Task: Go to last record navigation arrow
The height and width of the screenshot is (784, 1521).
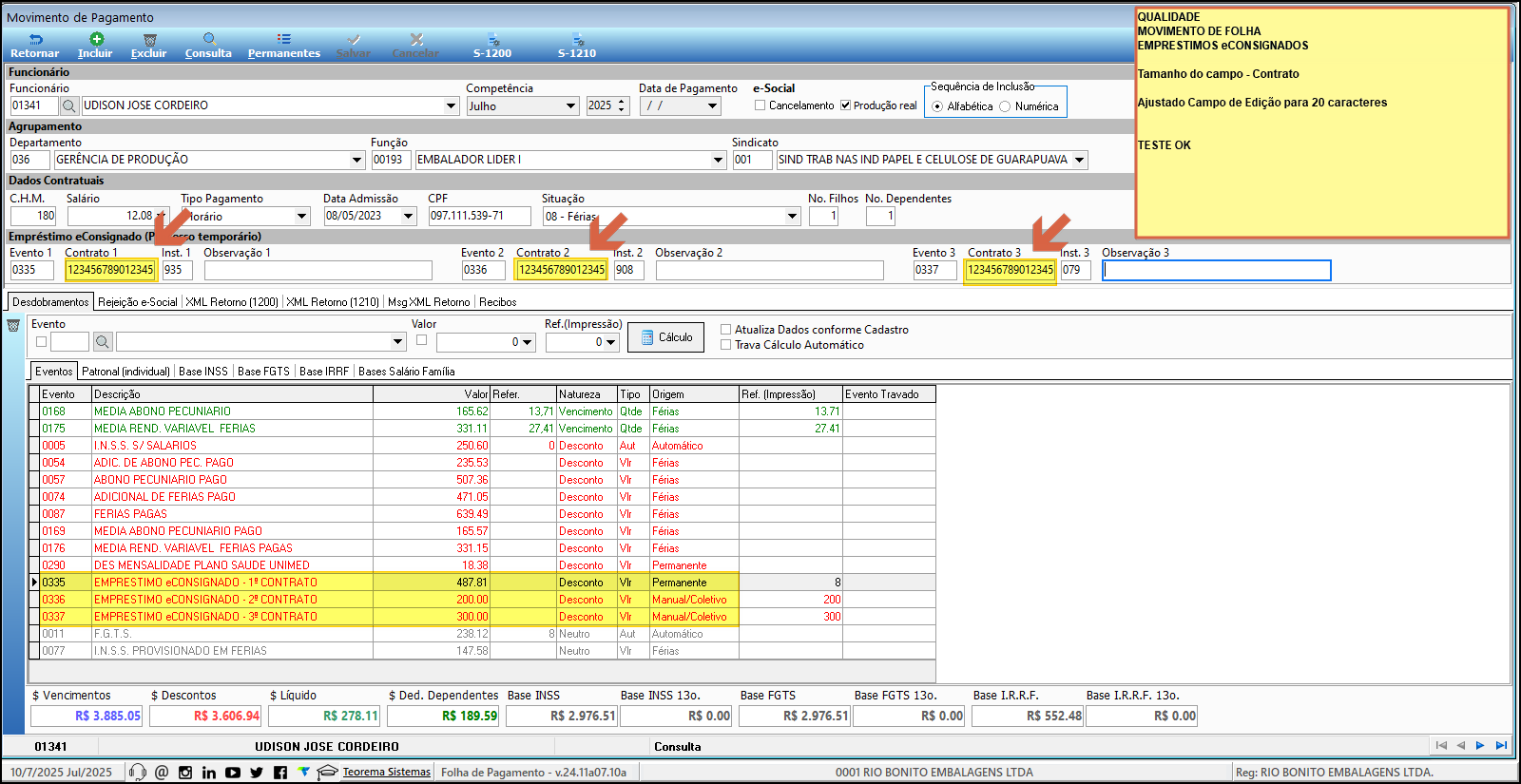Action: click(1501, 746)
